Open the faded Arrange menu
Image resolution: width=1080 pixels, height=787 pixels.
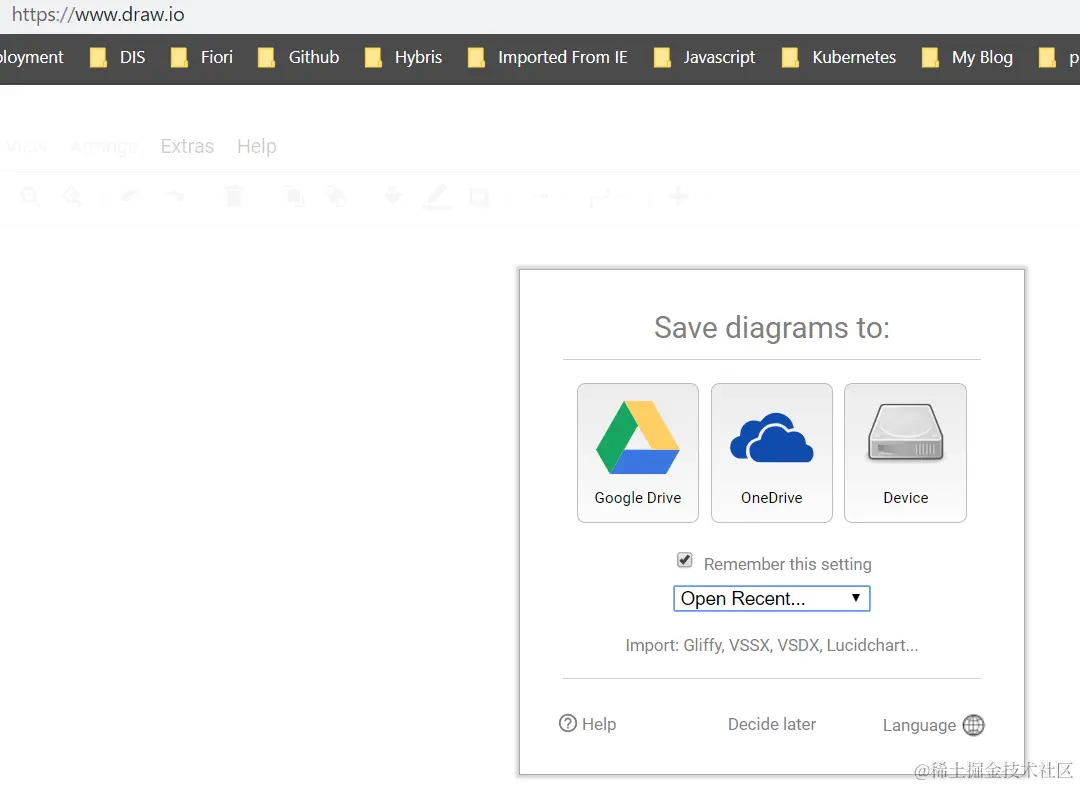(x=104, y=146)
